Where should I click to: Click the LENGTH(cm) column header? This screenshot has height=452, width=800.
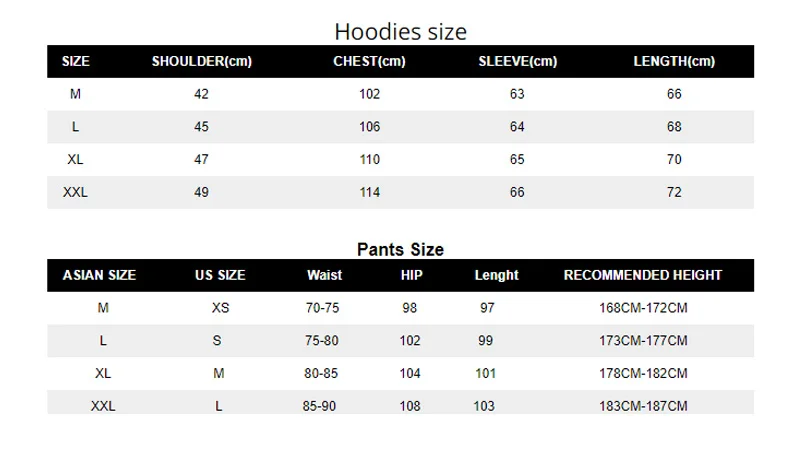[x=674, y=61]
